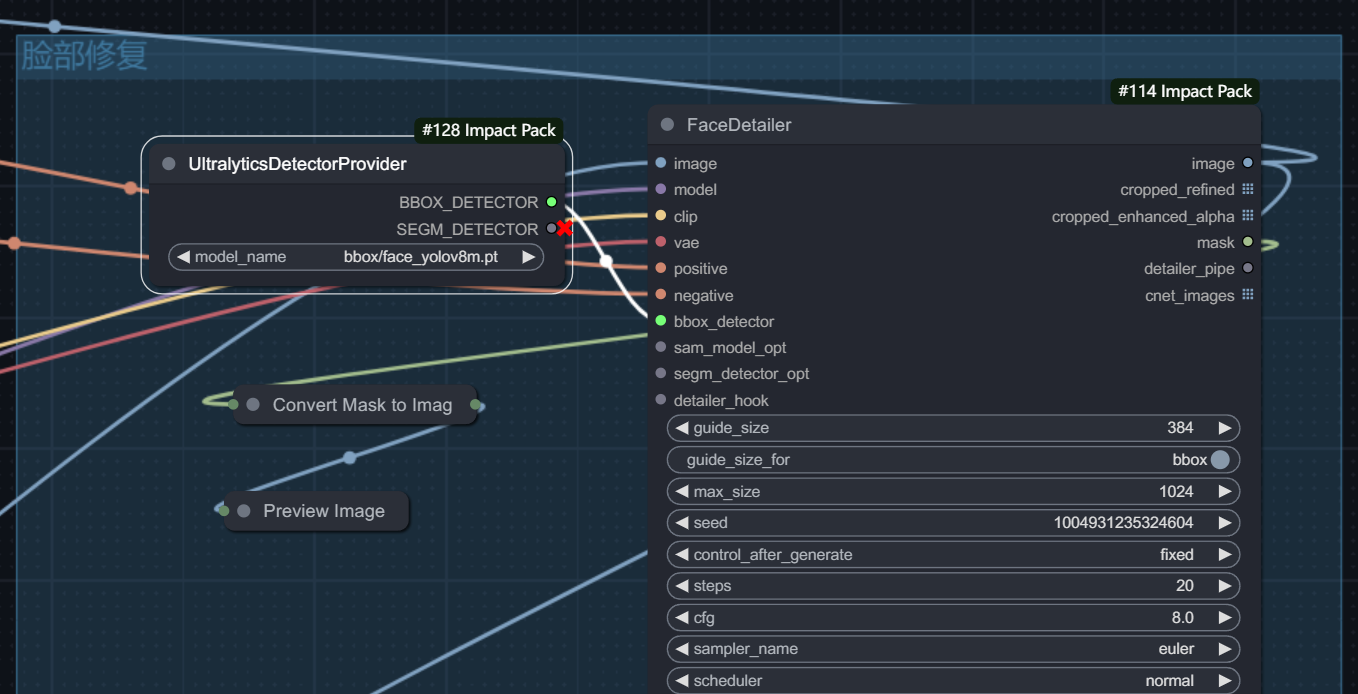Viewport: 1358px width, 694px height.
Task: Open the model_name dropdown showing bbox/face_yolov8m.pt
Action: pyautogui.click(x=356, y=257)
